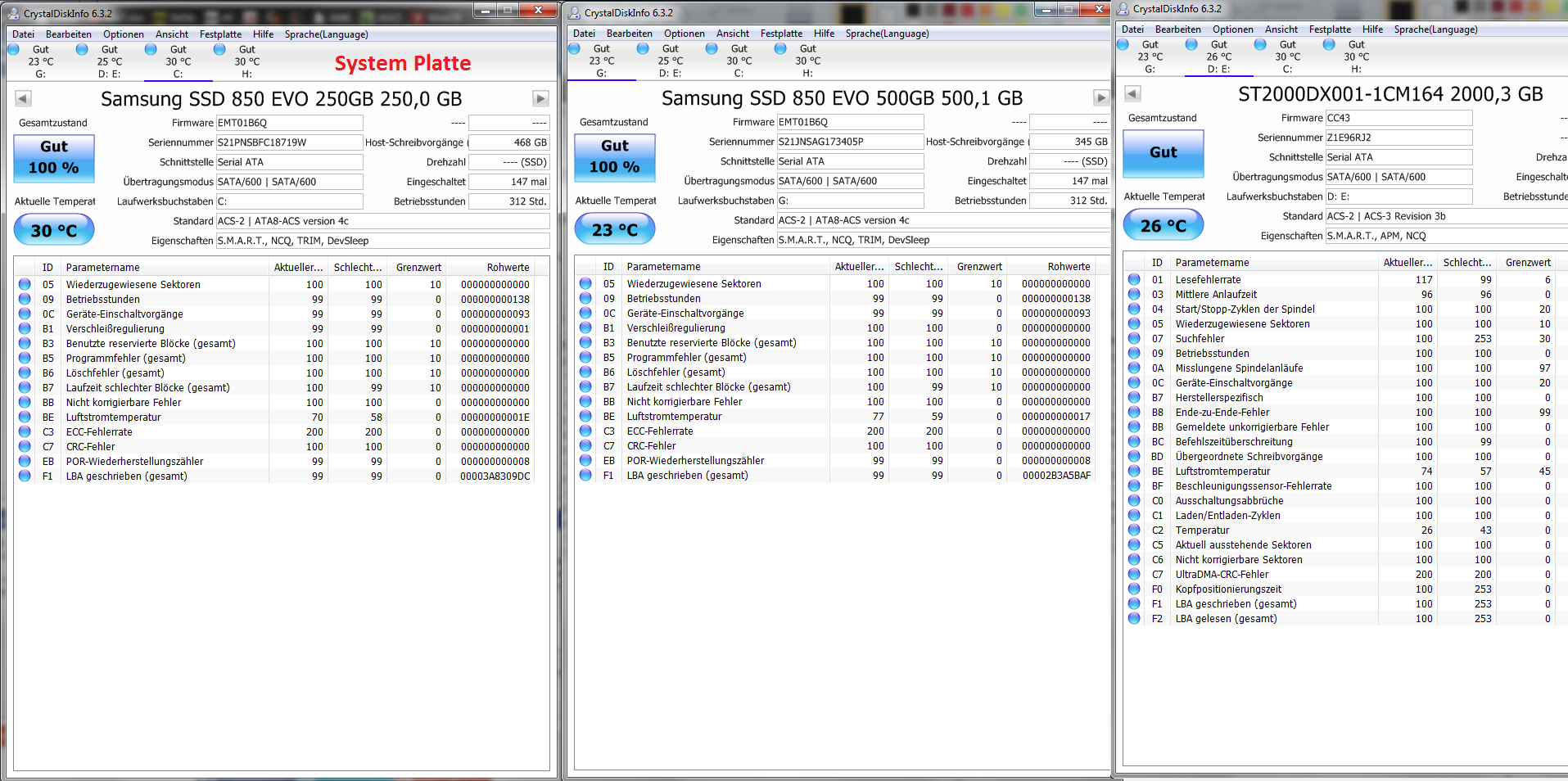
Task: Click status icon of ECC-Fehlerrate, middle window
Action: [585, 431]
